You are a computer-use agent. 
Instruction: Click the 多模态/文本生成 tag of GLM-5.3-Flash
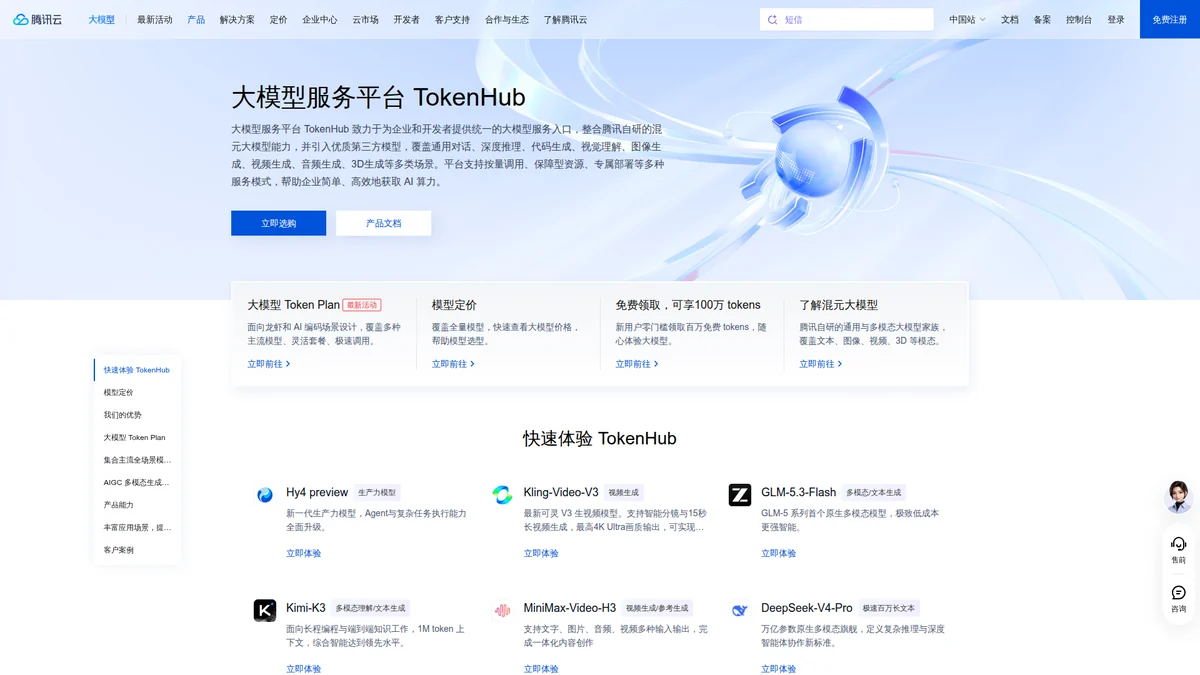click(874, 493)
